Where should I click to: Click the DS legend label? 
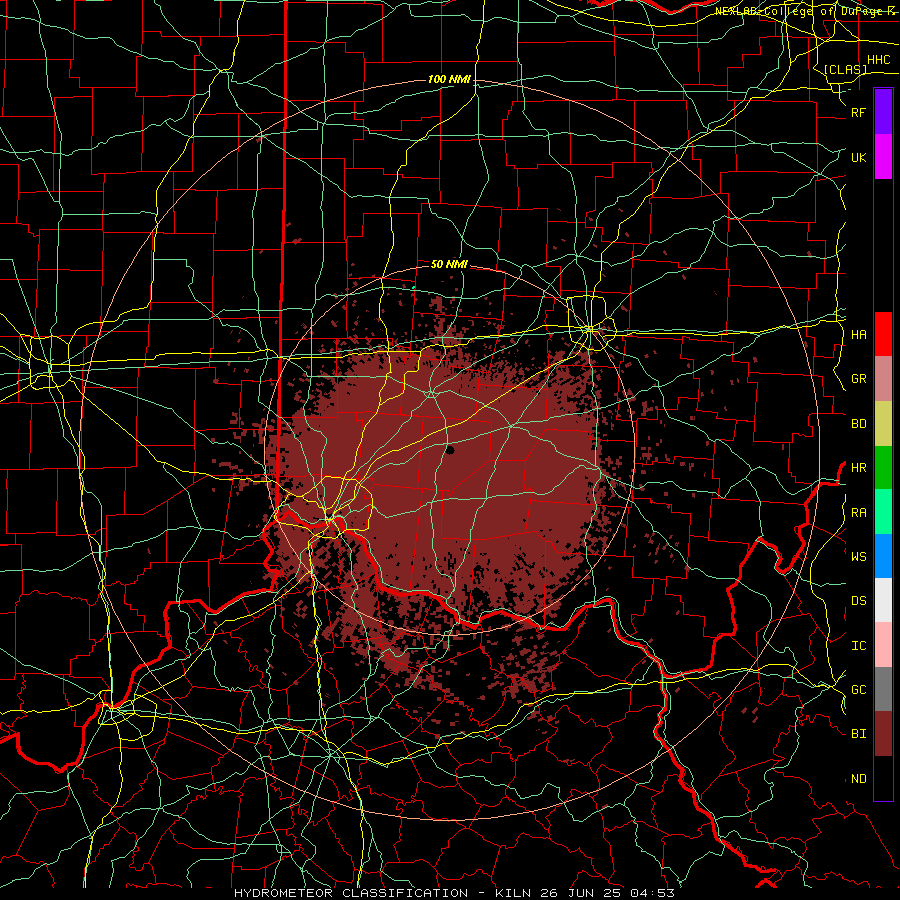859,601
